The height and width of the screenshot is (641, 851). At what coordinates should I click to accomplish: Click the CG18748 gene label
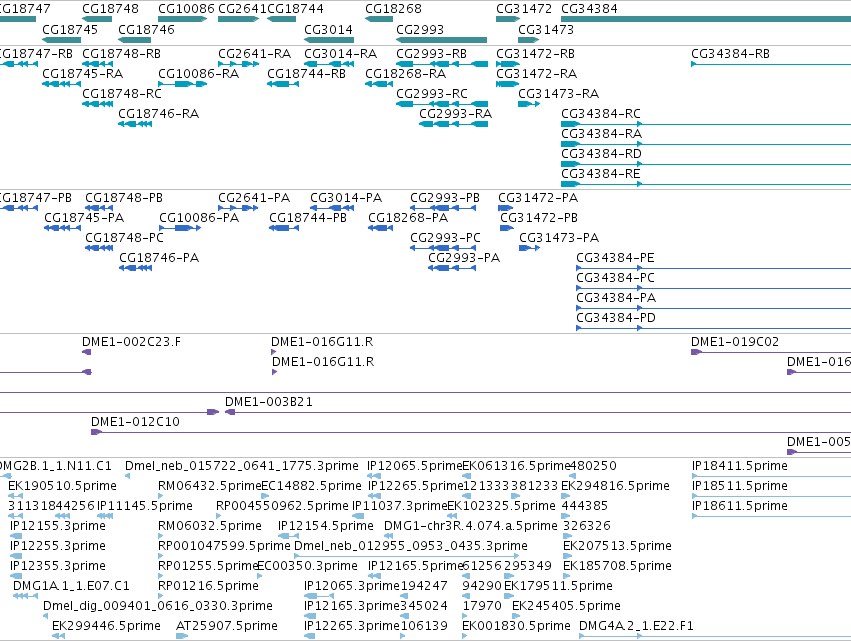coord(110,9)
